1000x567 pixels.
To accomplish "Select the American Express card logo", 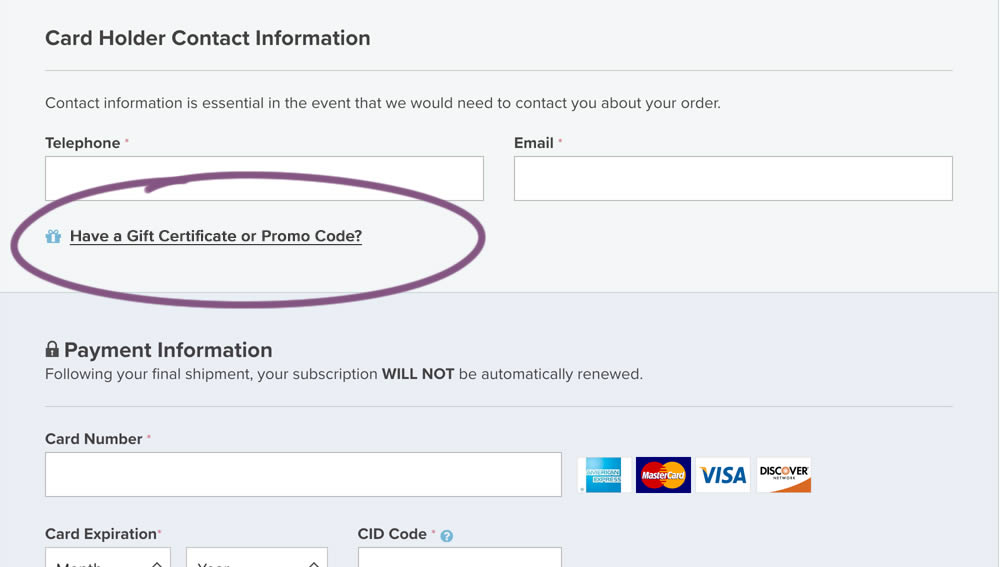I will [603, 475].
